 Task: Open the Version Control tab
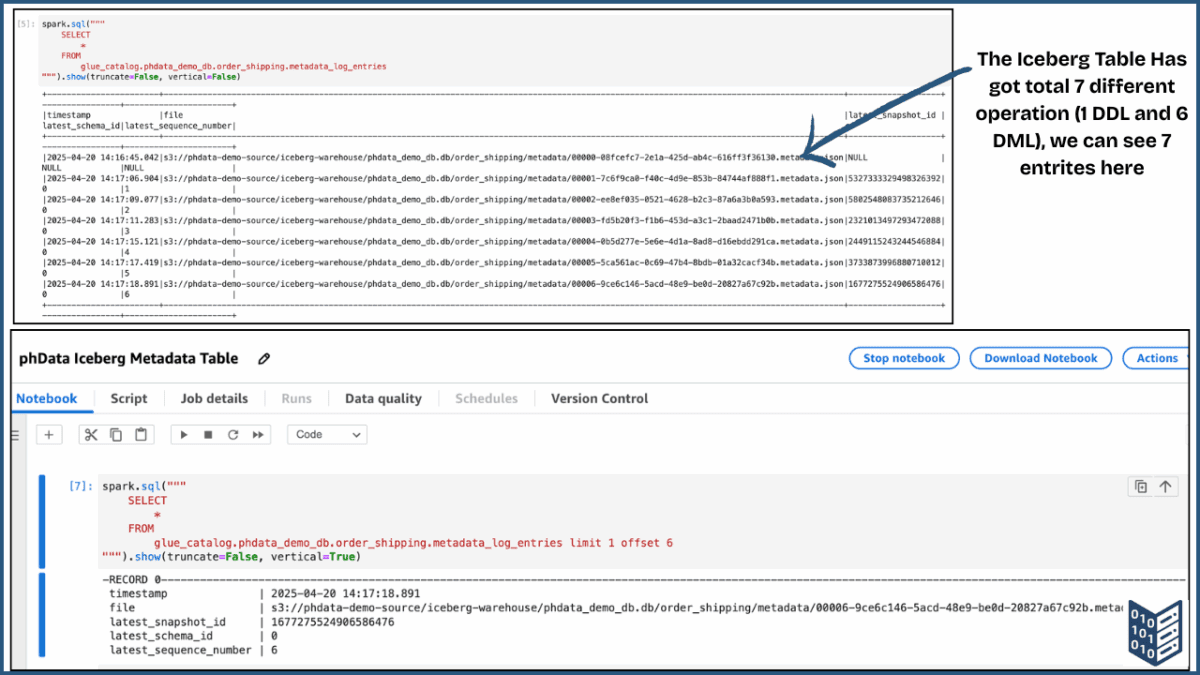point(598,398)
